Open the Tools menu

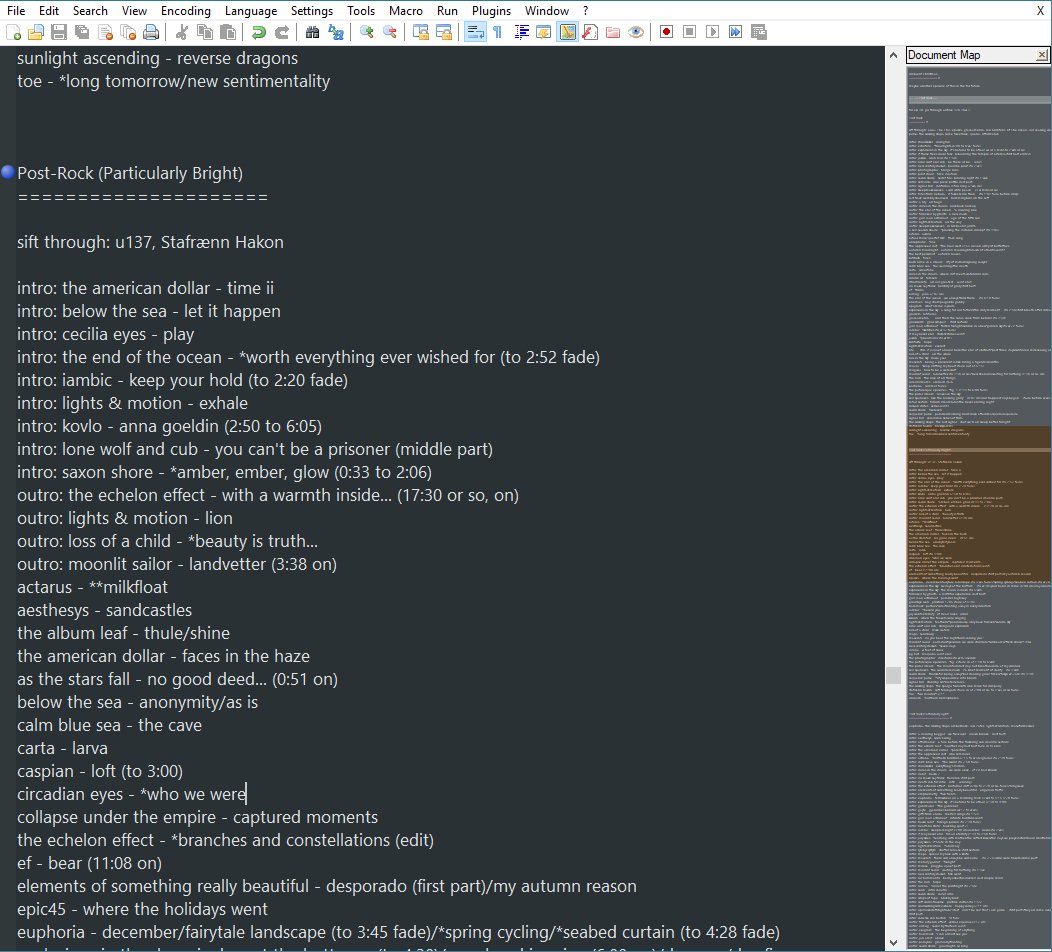pyautogui.click(x=360, y=11)
